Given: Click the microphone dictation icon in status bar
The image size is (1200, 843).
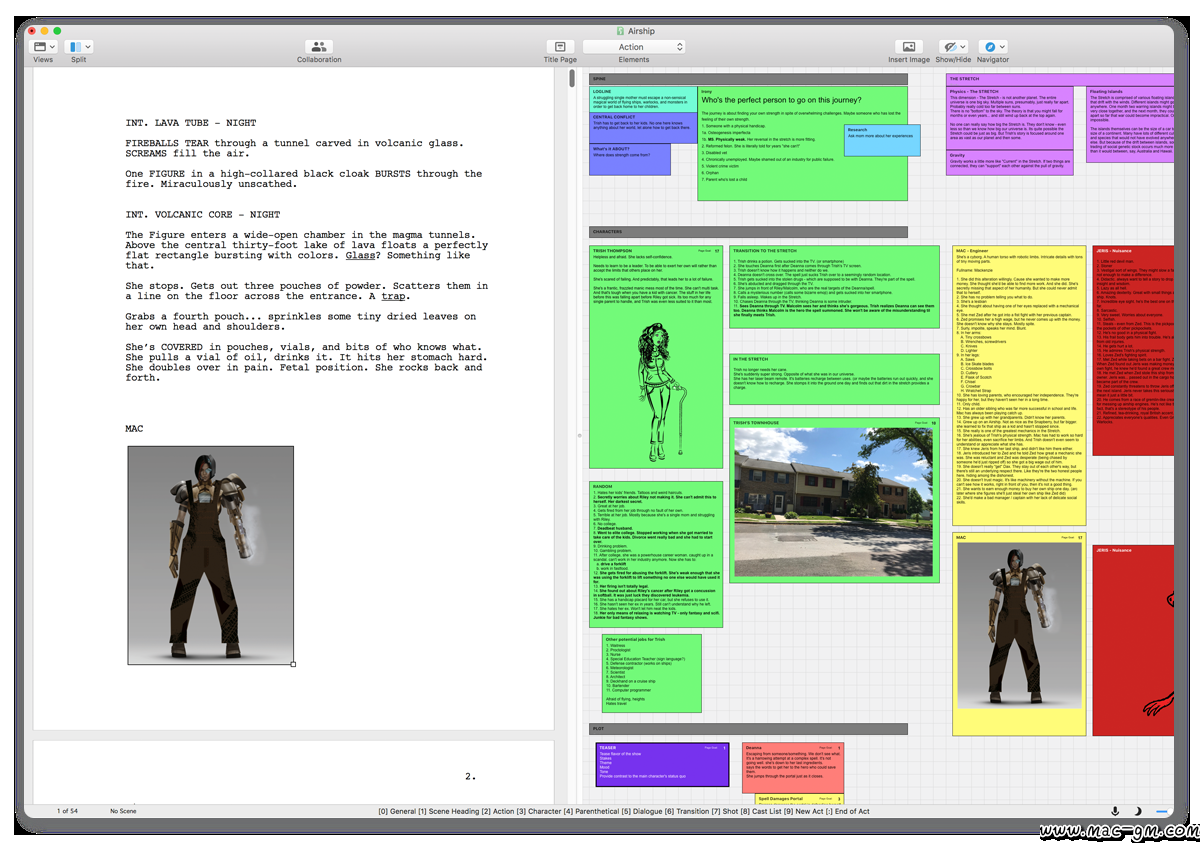Looking at the screenshot, I should pos(1116,811).
